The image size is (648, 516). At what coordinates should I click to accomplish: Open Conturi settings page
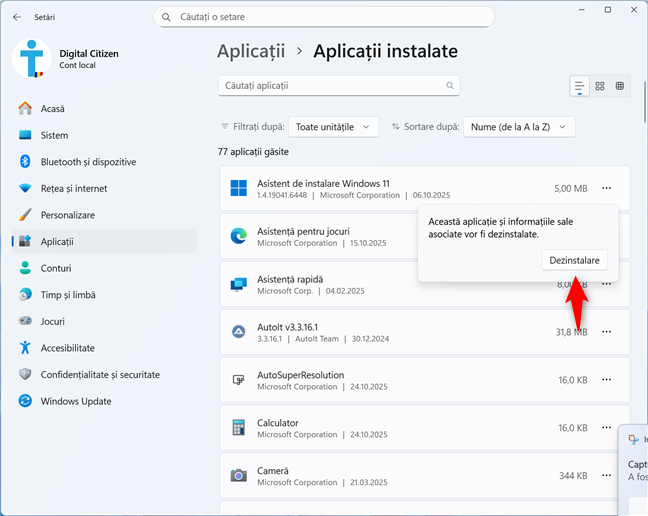pyautogui.click(x=104, y=268)
